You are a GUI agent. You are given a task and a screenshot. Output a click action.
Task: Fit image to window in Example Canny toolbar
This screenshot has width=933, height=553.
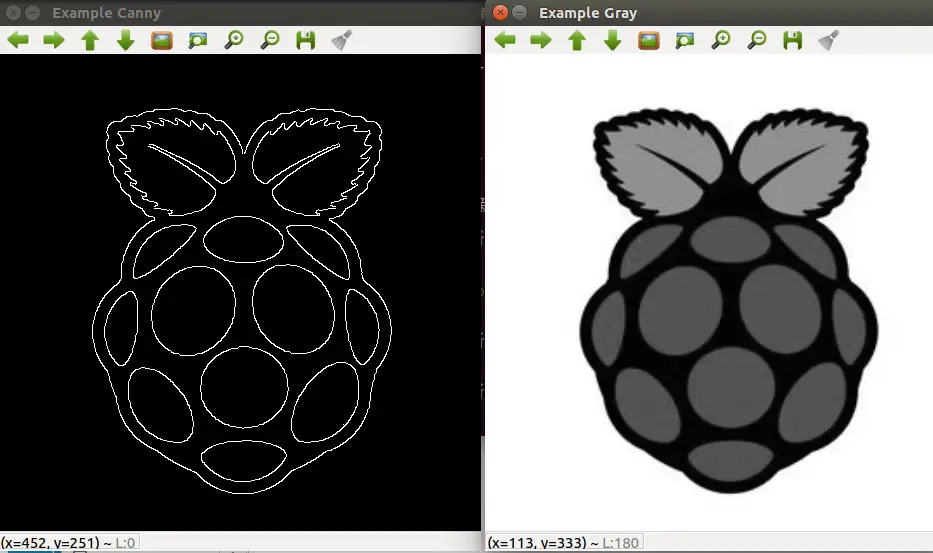(198, 40)
